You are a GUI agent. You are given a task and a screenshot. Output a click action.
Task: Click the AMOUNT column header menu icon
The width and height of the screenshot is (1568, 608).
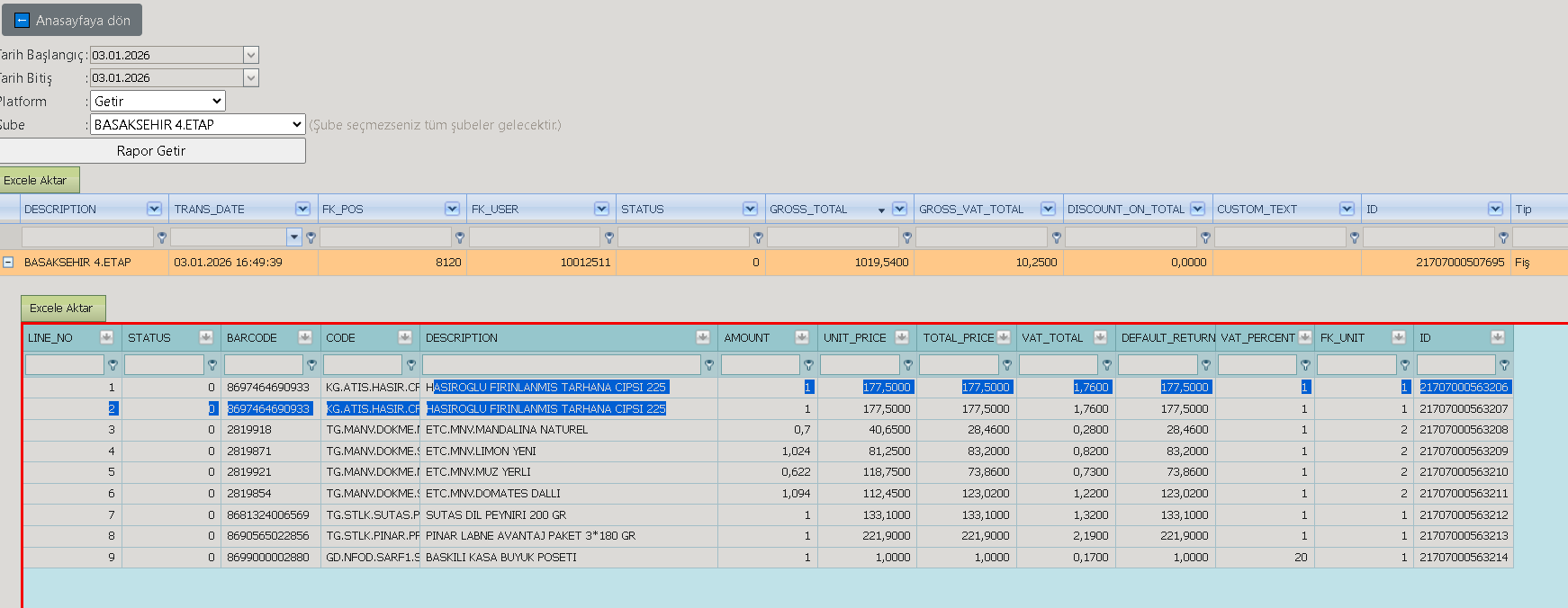point(801,337)
